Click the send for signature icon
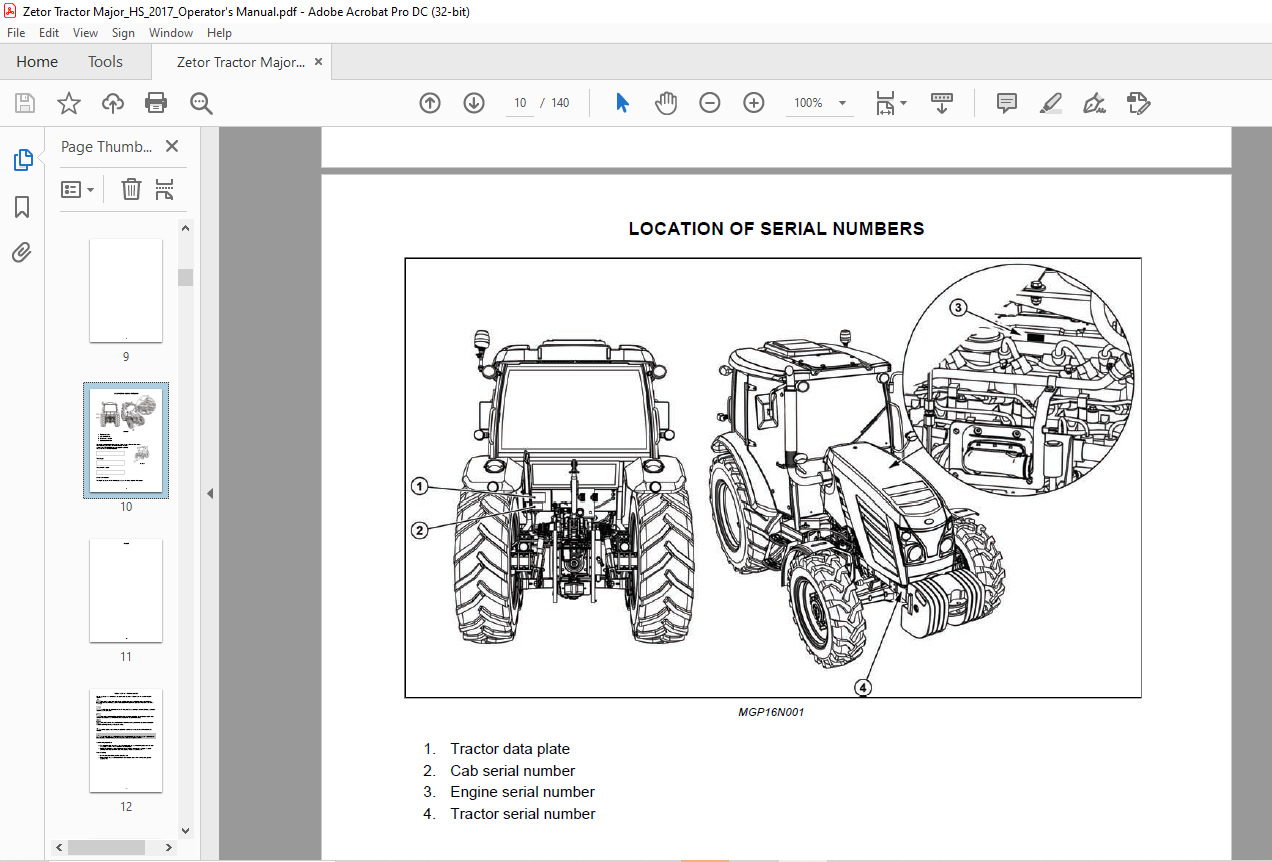This screenshot has height=862, width=1272. (1139, 103)
